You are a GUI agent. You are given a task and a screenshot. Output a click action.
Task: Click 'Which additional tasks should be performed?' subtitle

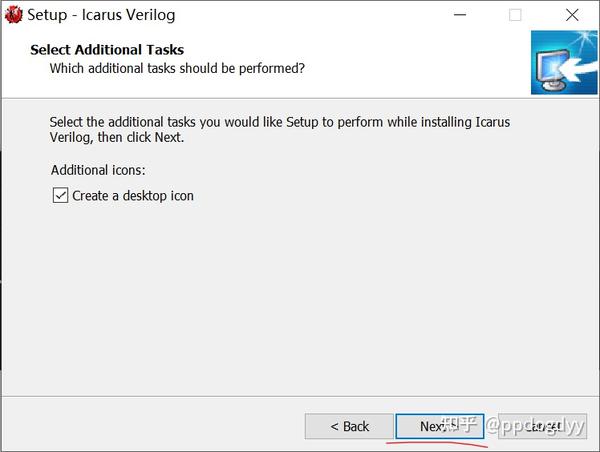(177, 69)
